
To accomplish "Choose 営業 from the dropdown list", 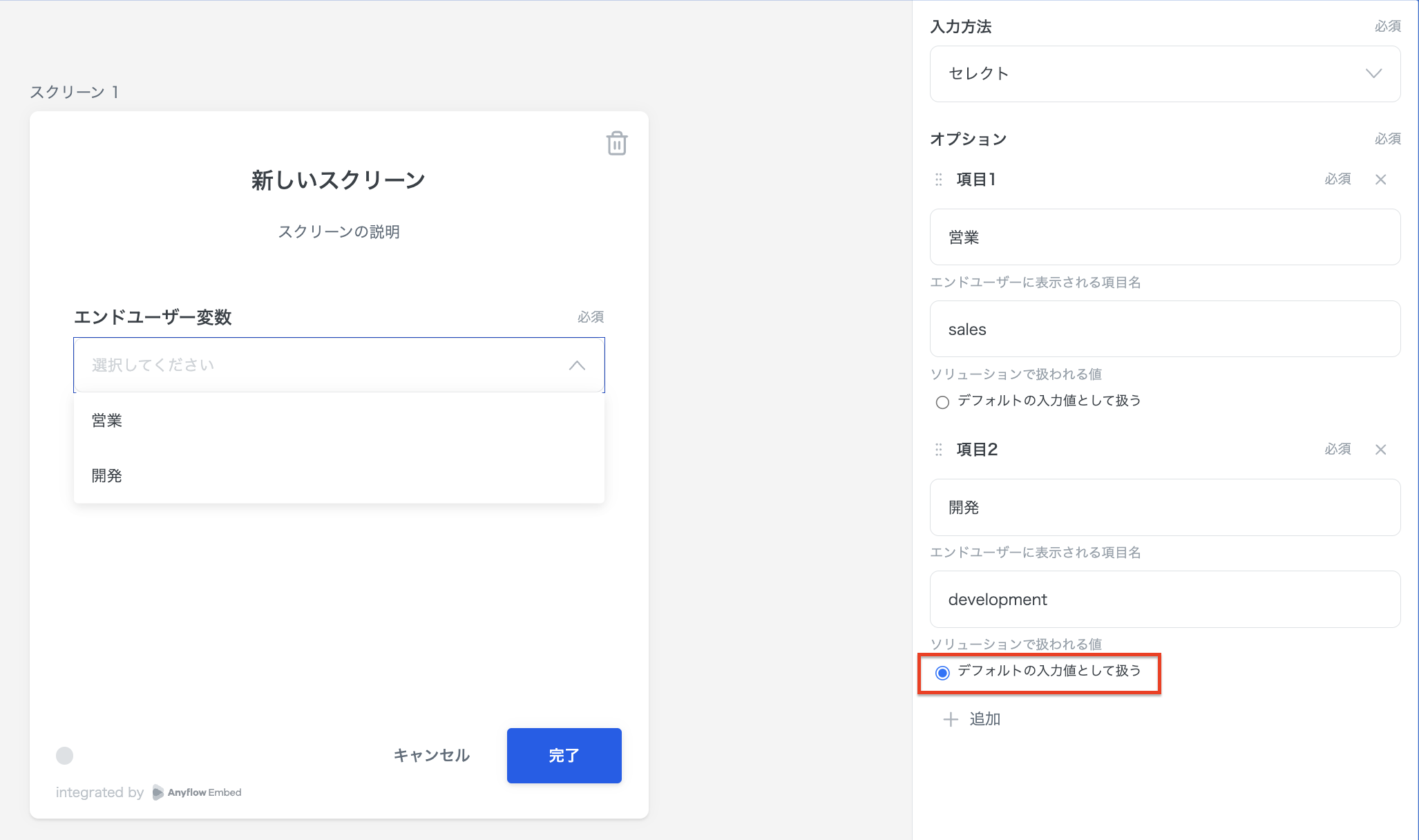I will tap(107, 421).
